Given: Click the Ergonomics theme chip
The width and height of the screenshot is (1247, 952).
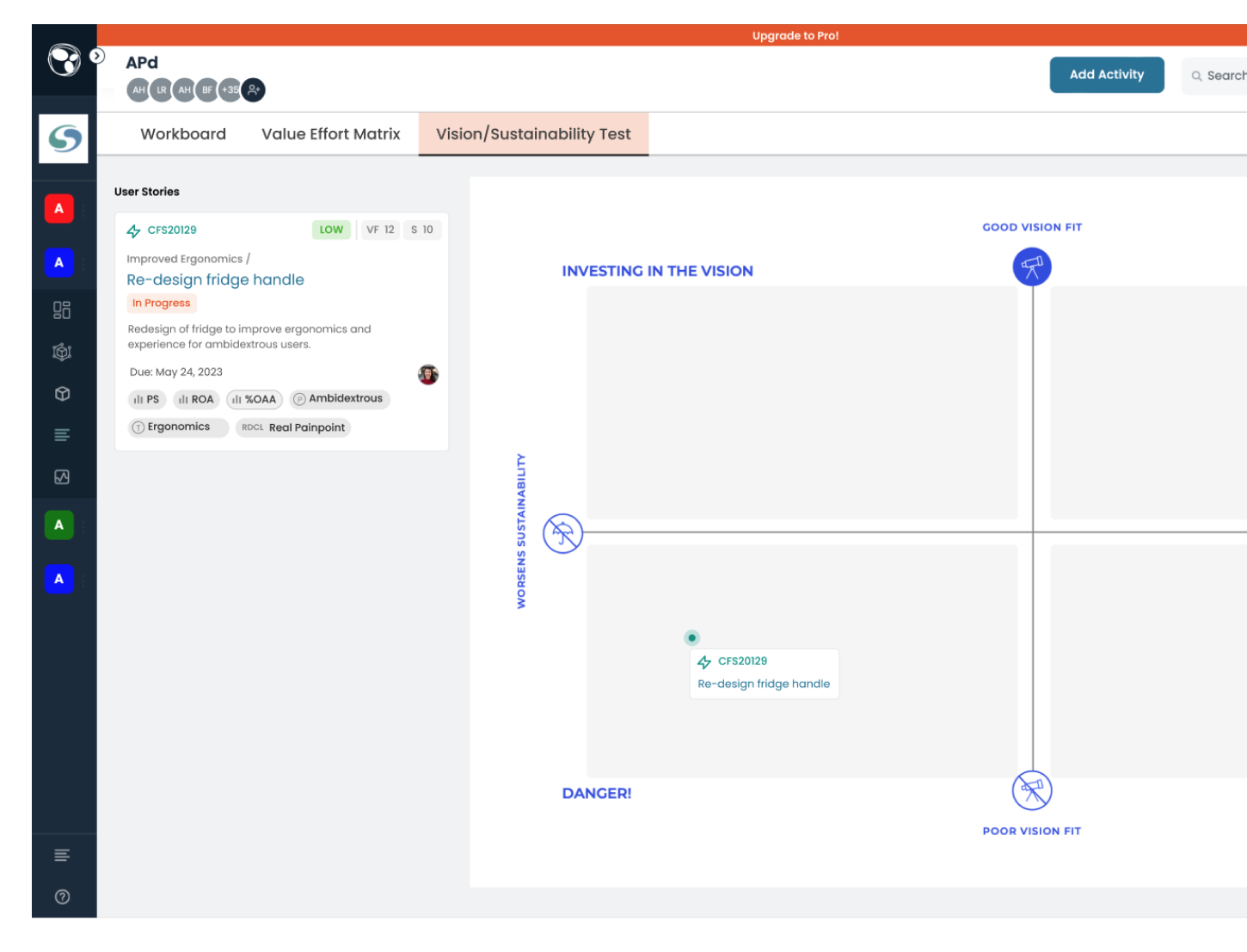Looking at the screenshot, I should [x=178, y=427].
